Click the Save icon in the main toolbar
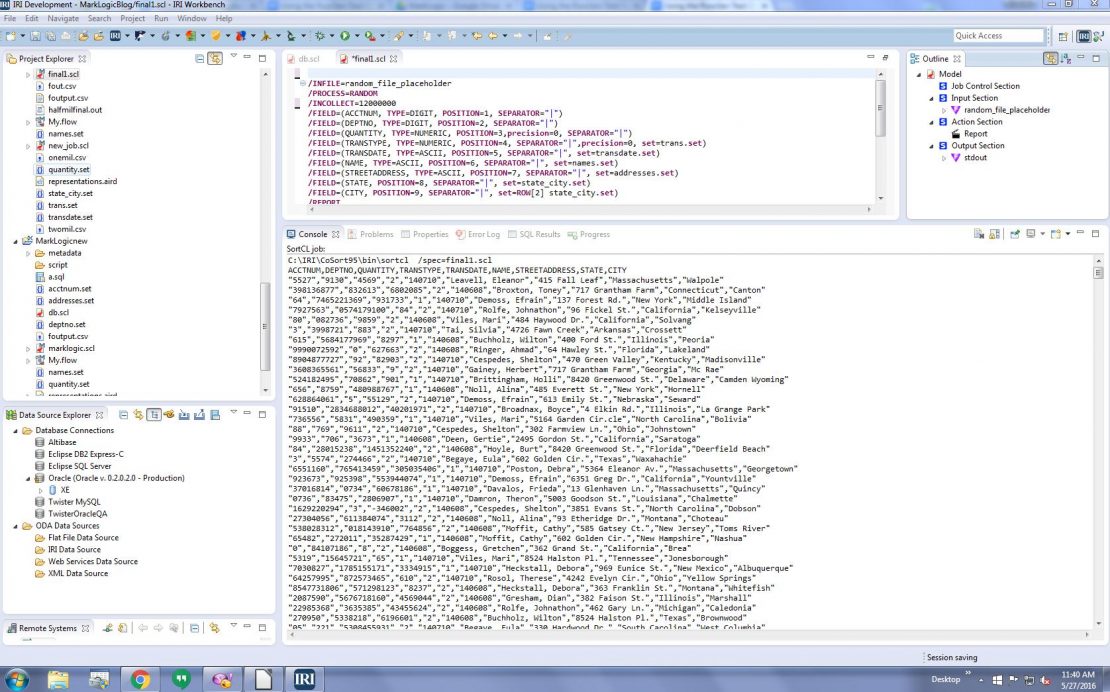This screenshot has width=1110, height=692. click(x=37, y=35)
